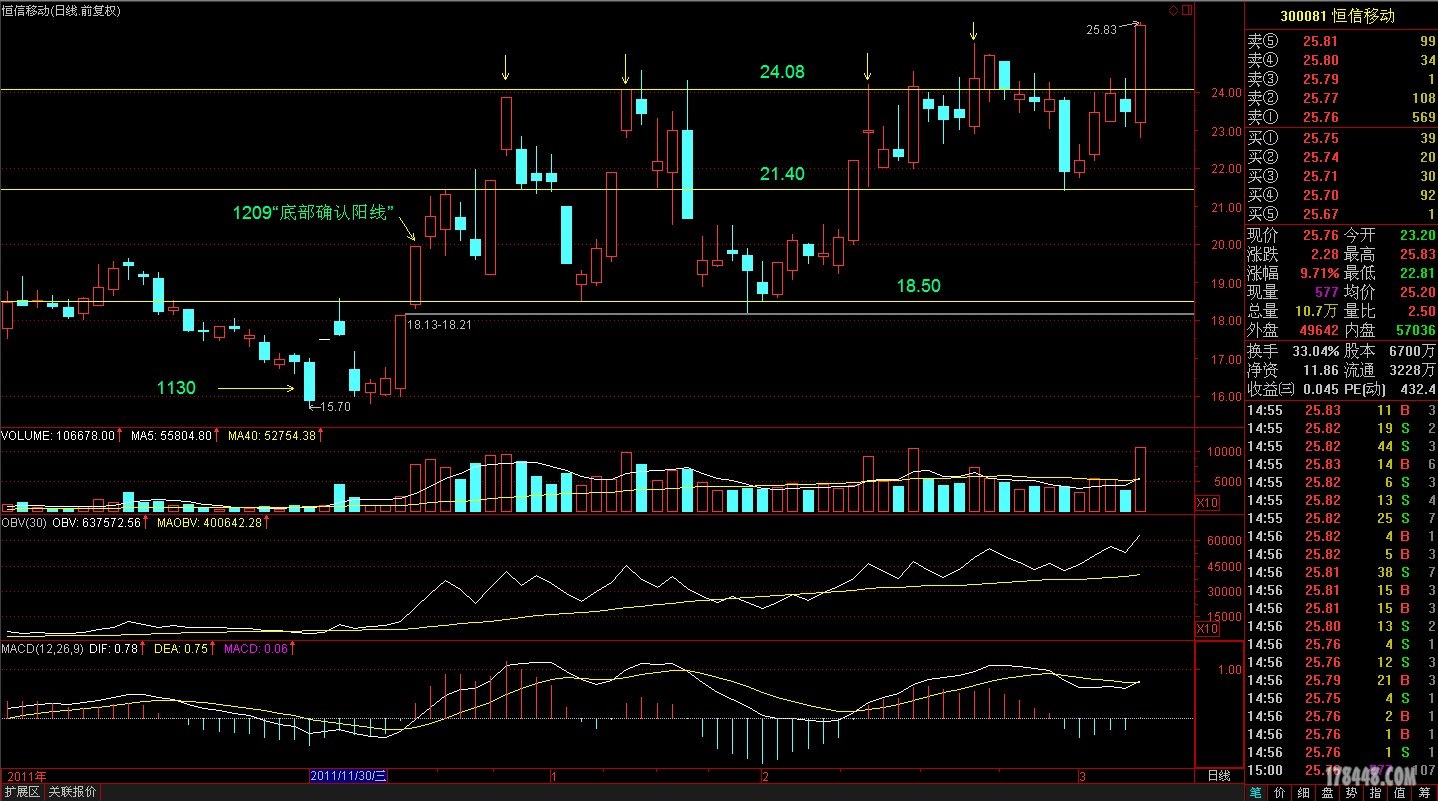Viewport: 1438px width, 801px height.
Task: Click the X10 marker in volume panel
Action: coord(1208,502)
